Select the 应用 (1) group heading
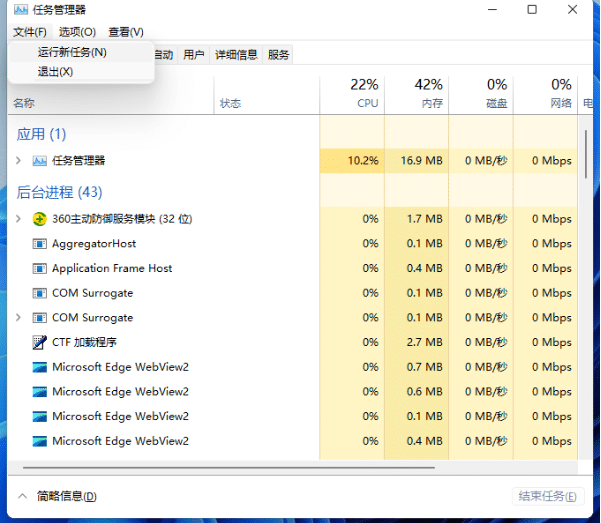The width and height of the screenshot is (601, 523). (41, 134)
